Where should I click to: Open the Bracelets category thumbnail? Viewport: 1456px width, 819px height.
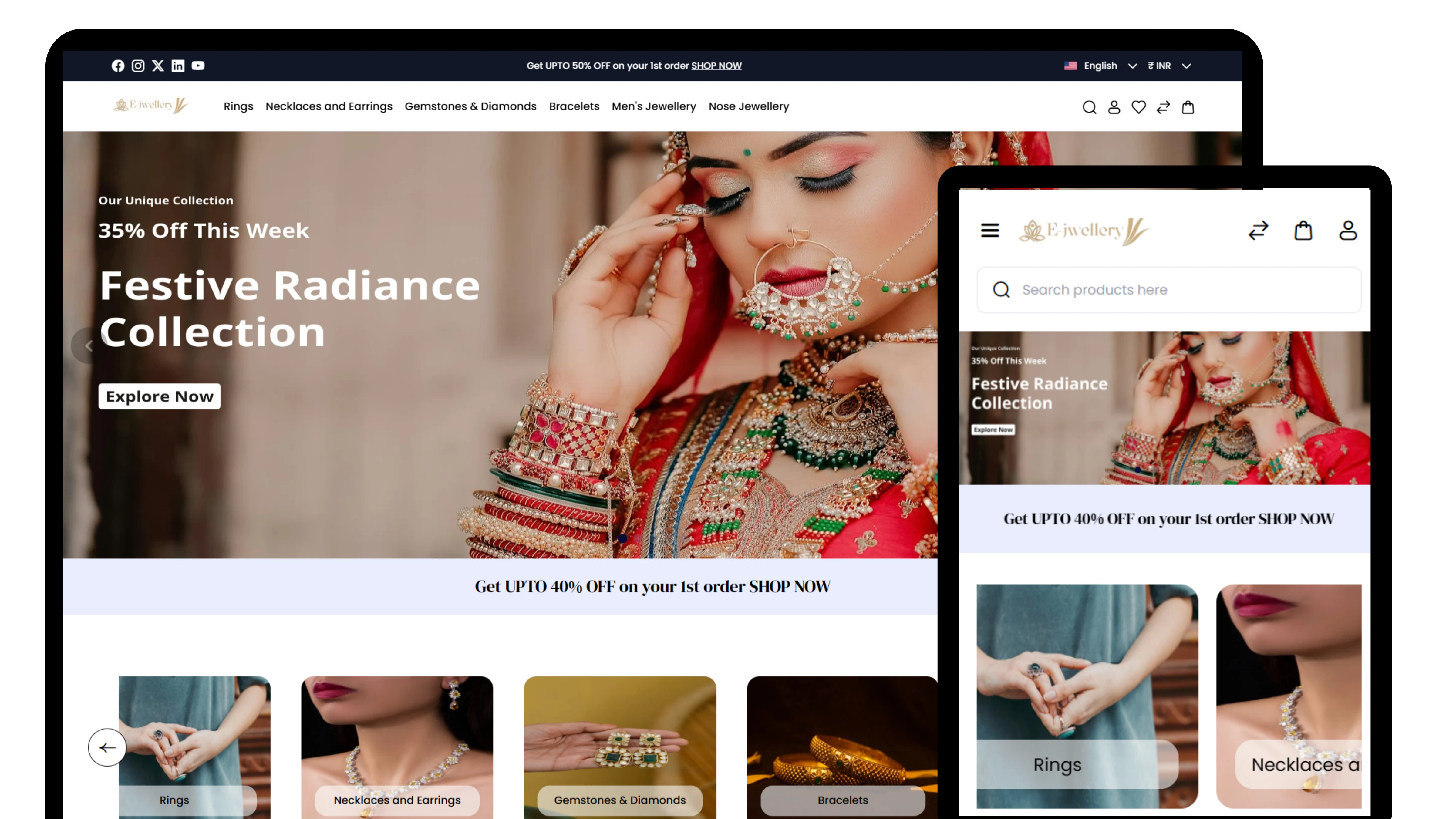pos(842,746)
